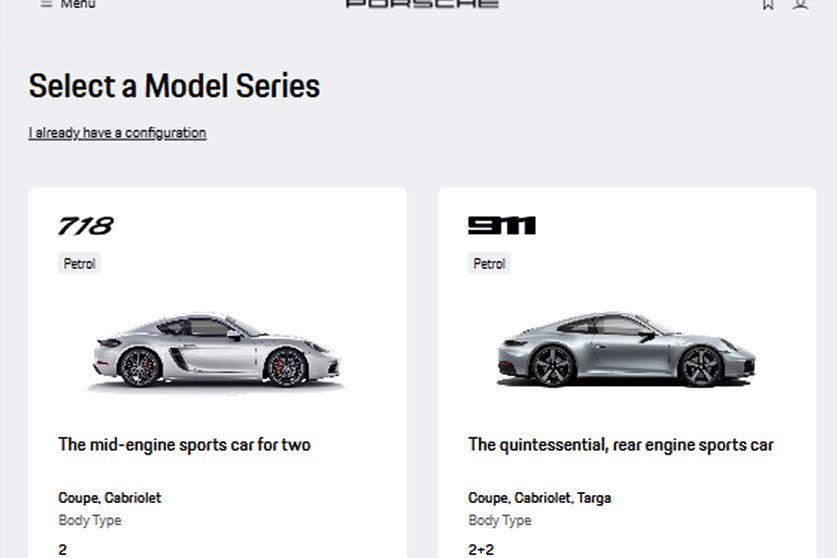
Task: Click 'Body Type' label under 911
Action: pyautogui.click(x=500, y=520)
